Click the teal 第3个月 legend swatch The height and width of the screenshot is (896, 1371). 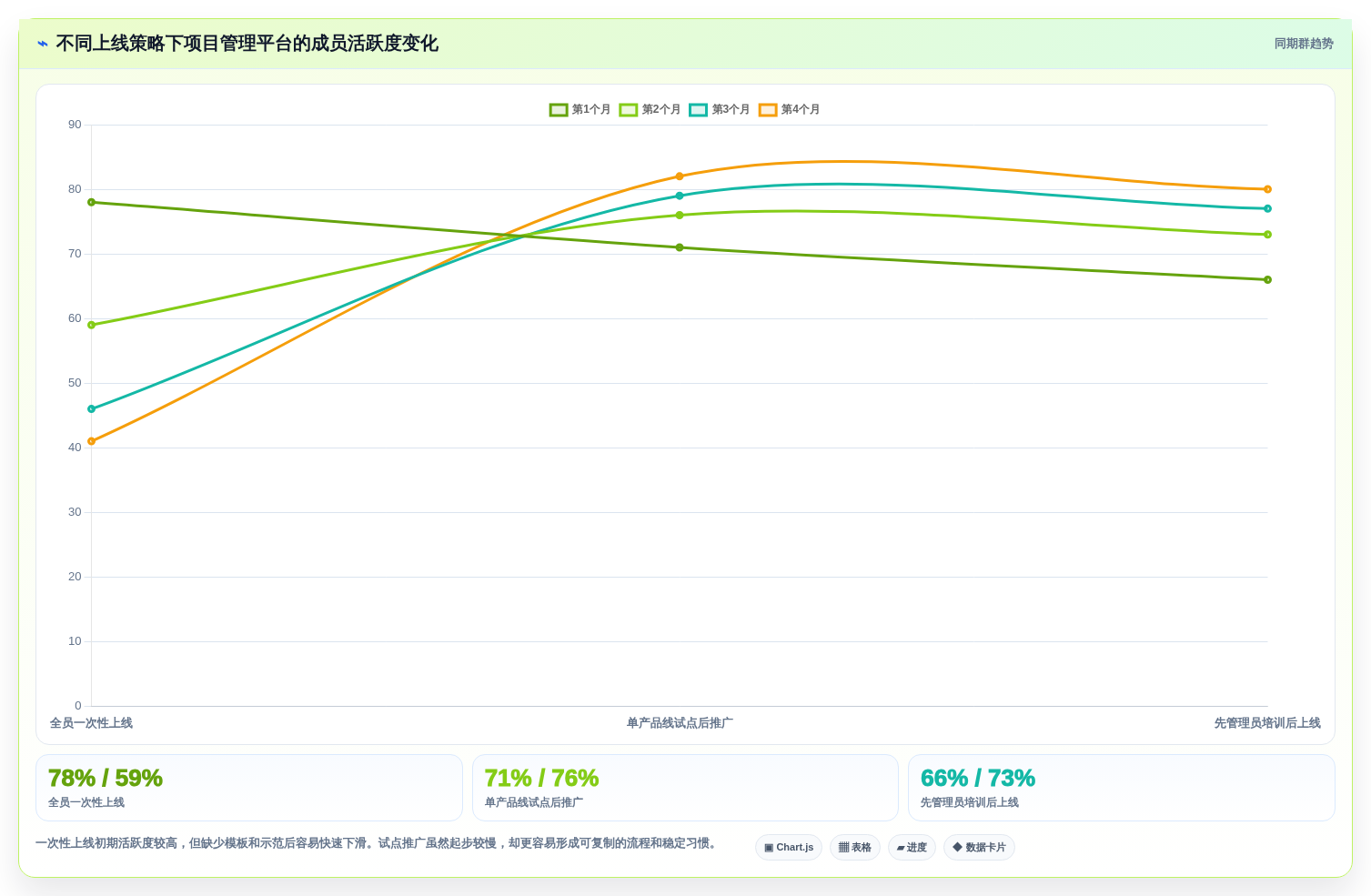[698, 110]
